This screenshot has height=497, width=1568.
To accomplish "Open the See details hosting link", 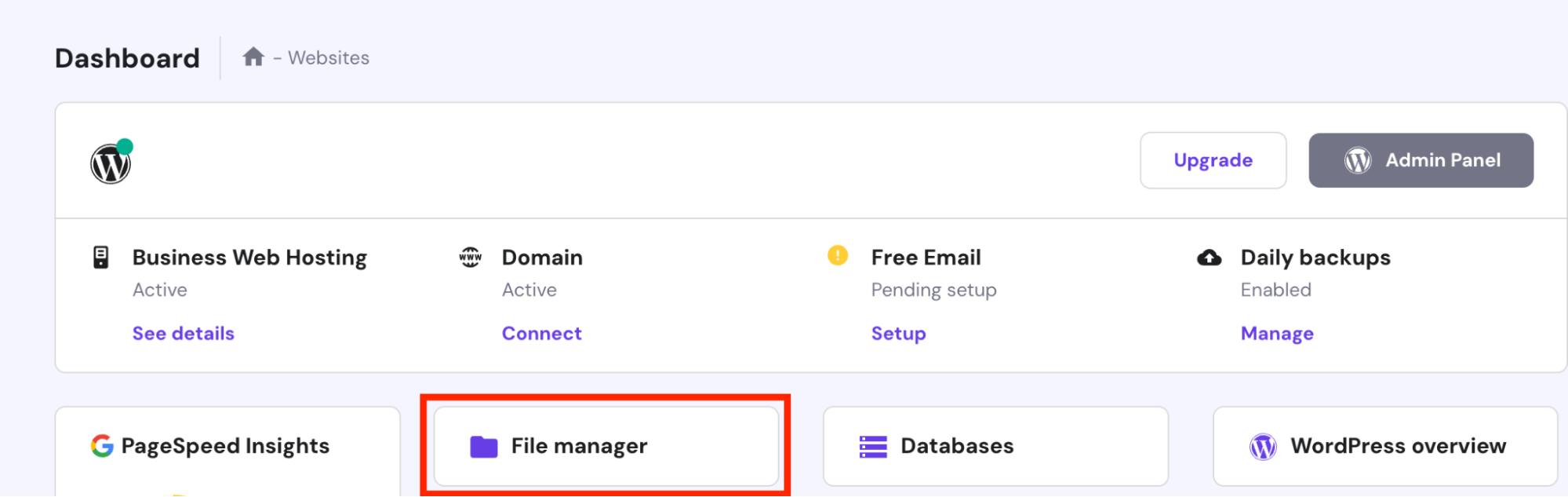I will [184, 334].
